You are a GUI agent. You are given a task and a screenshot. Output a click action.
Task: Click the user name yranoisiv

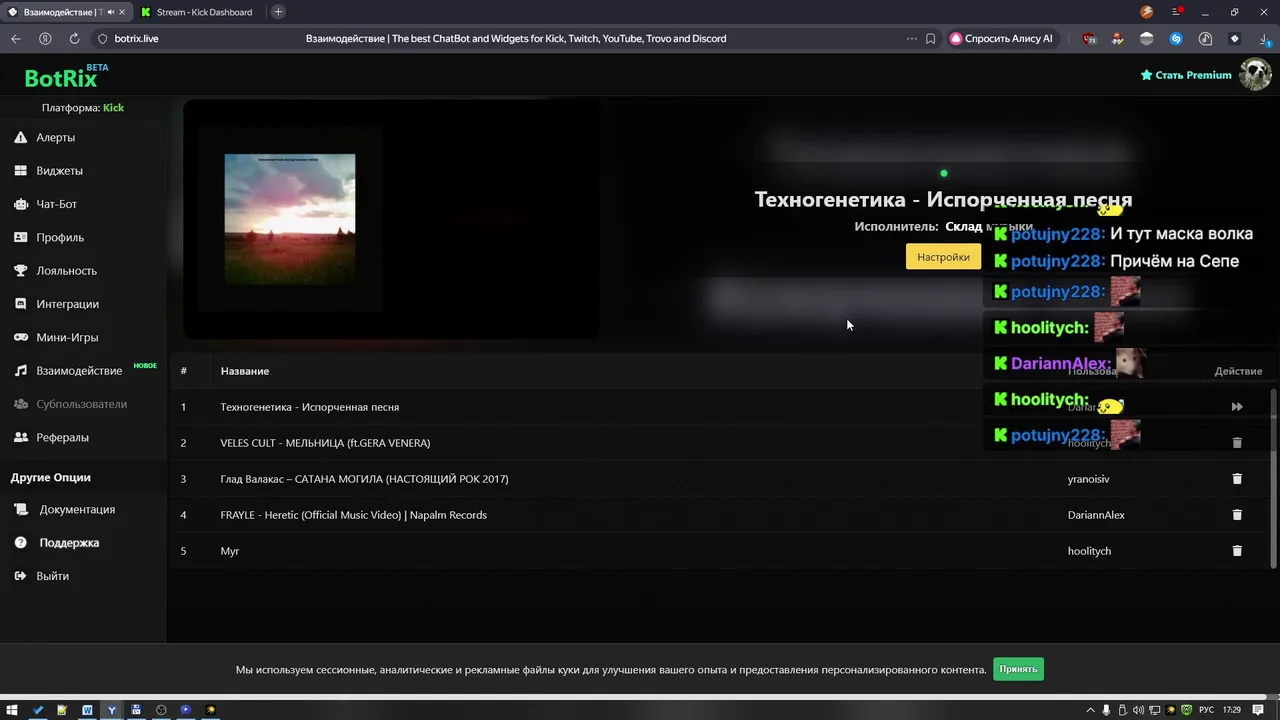coord(1088,479)
